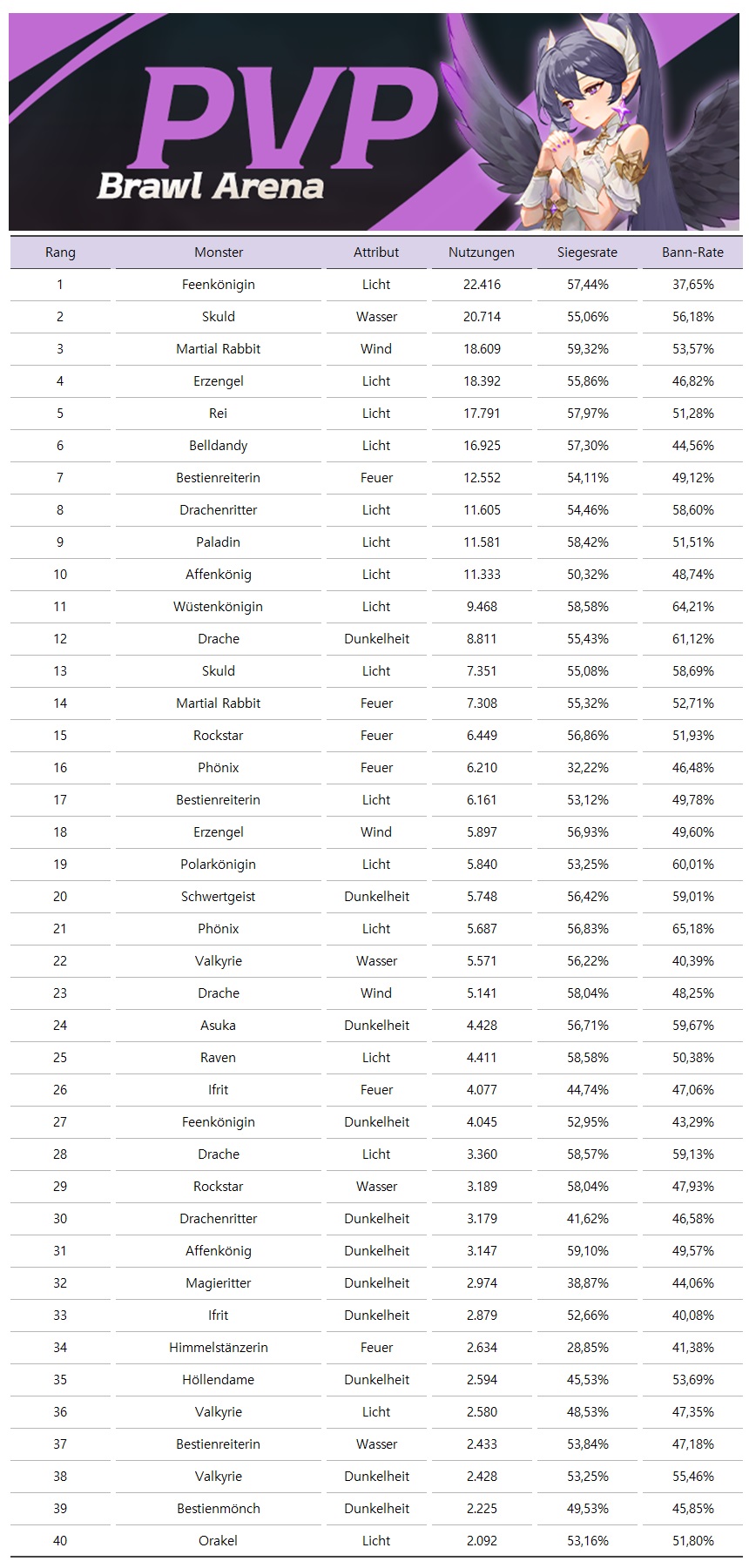
Task: Sort by the Siegesrate column header
Action: pos(587,252)
